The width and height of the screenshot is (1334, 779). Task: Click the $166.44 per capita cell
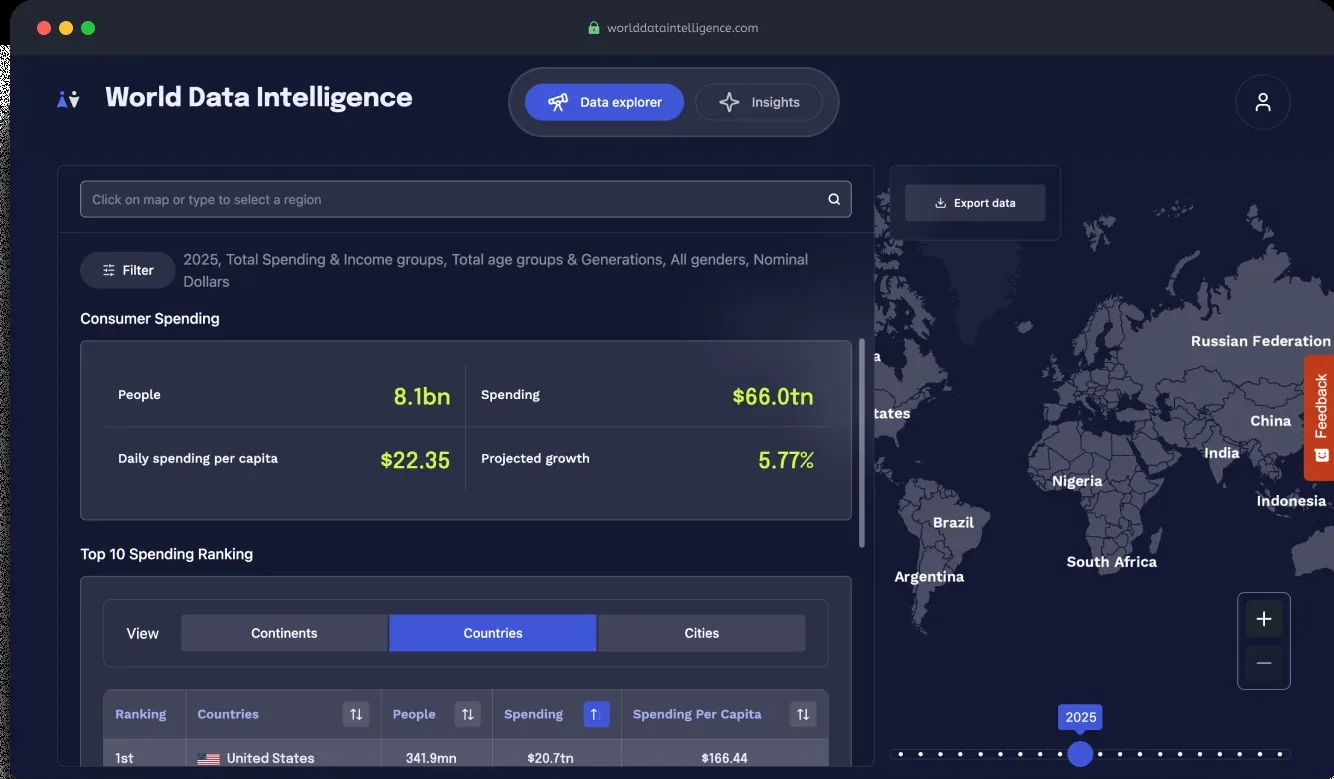(724, 758)
